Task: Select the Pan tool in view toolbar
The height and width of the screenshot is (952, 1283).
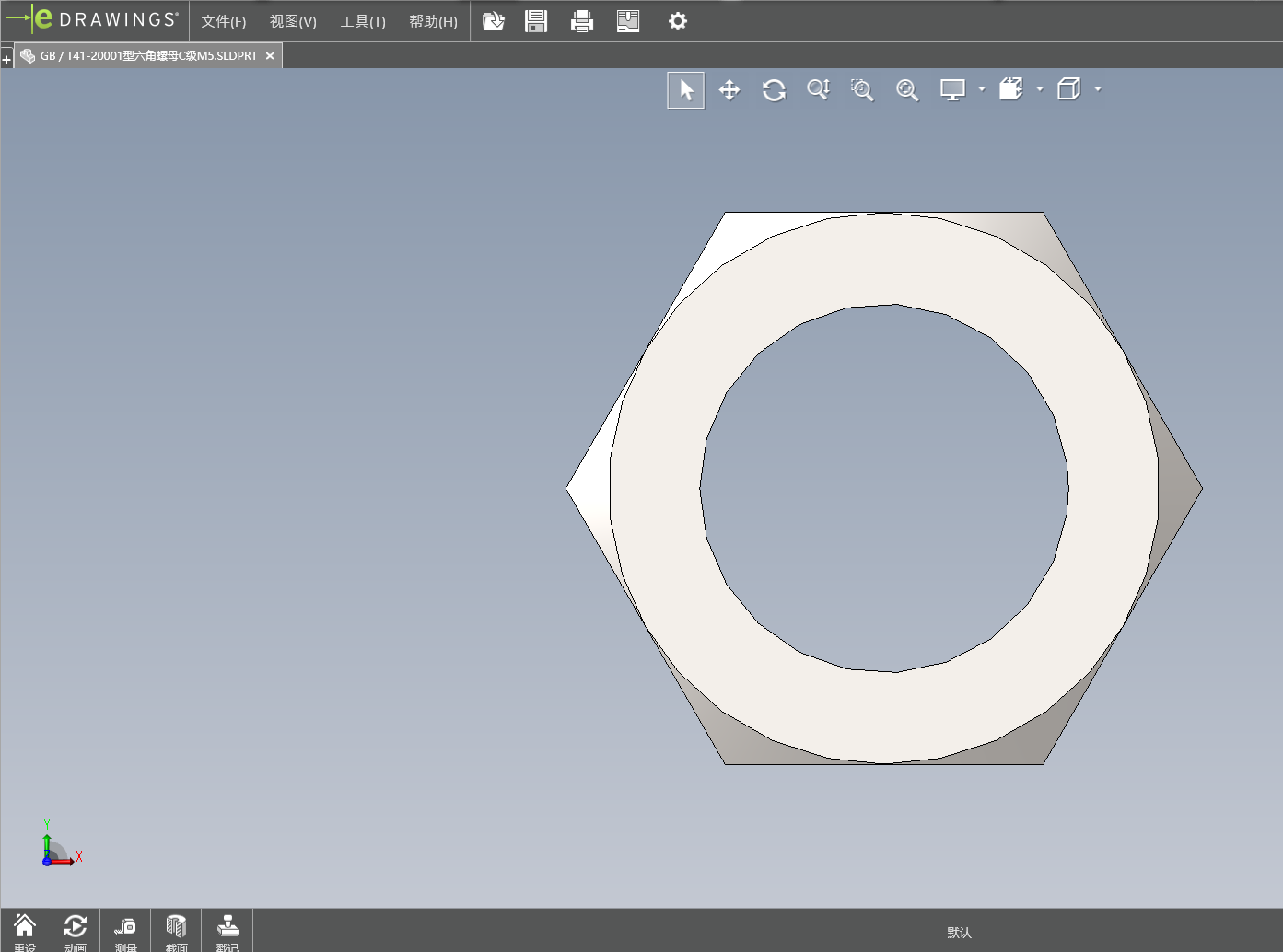Action: [729, 90]
